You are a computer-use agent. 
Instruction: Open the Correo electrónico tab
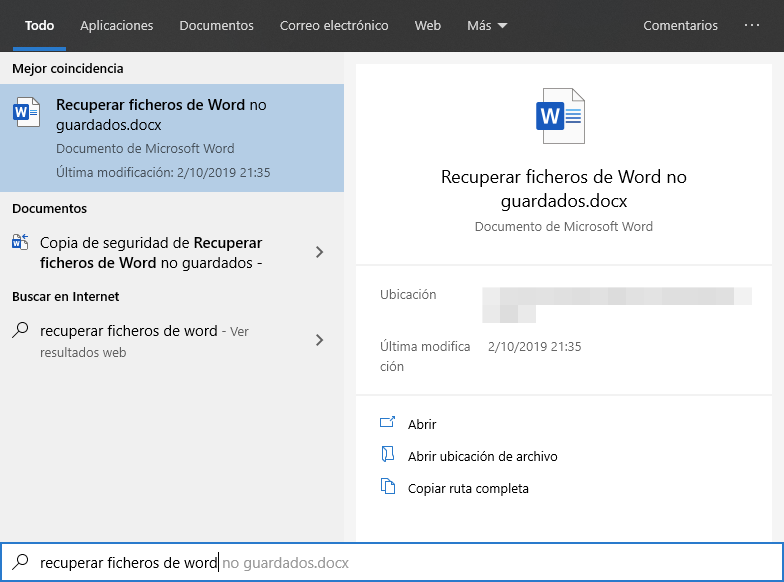(x=334, y=26)
